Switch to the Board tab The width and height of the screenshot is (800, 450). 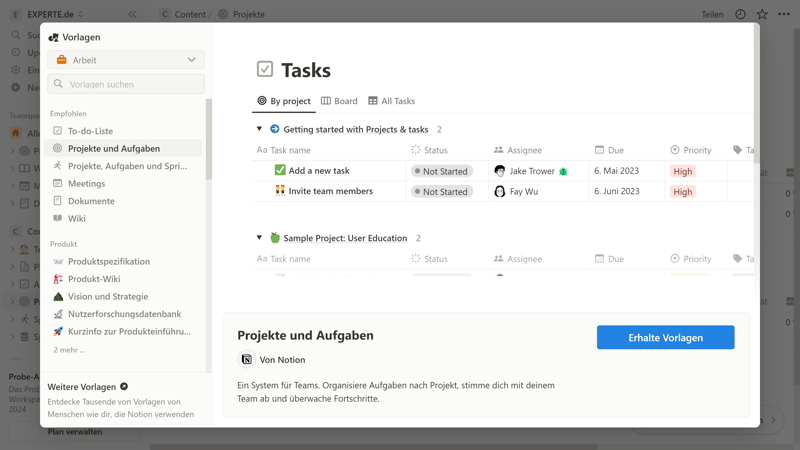pos(339,101)
